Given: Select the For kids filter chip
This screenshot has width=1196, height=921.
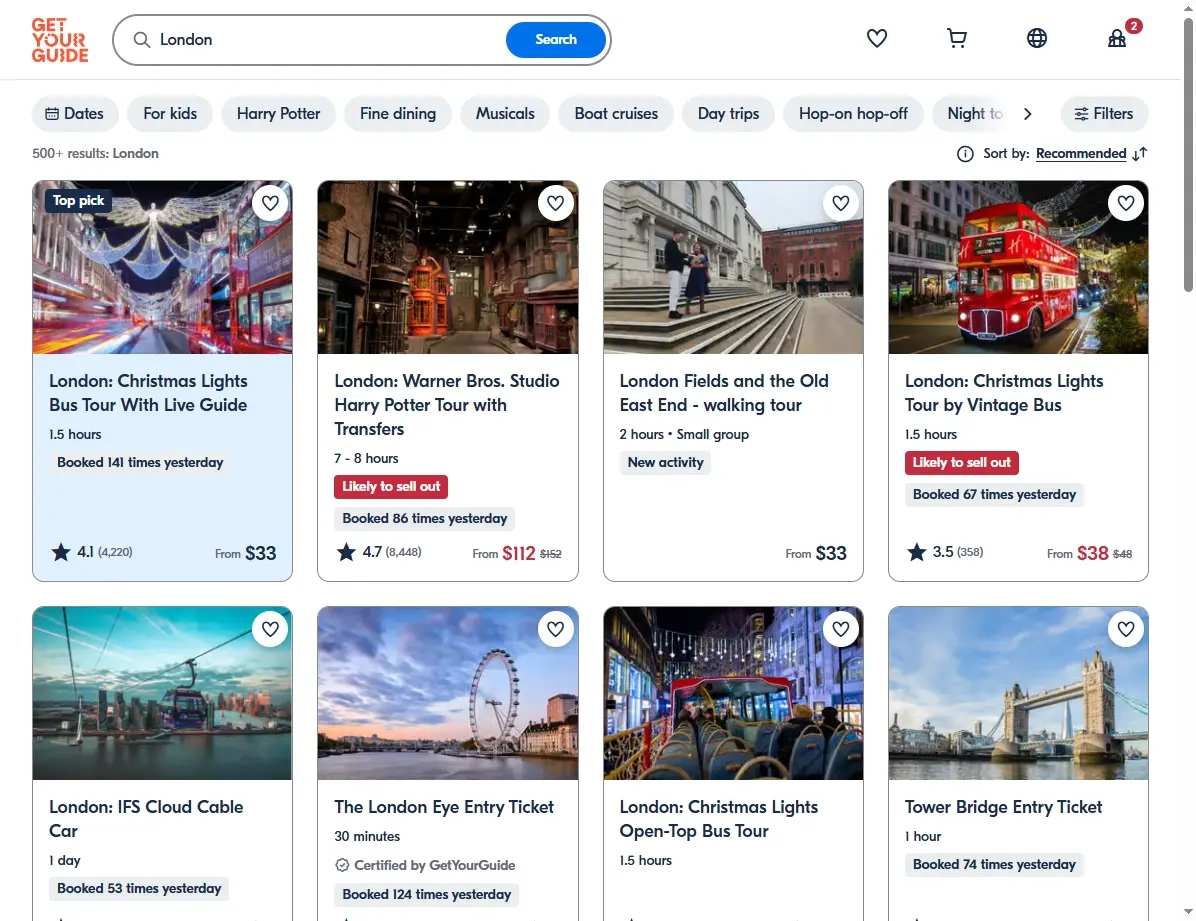Looking at the screenshot, I should tap(170, 114).
